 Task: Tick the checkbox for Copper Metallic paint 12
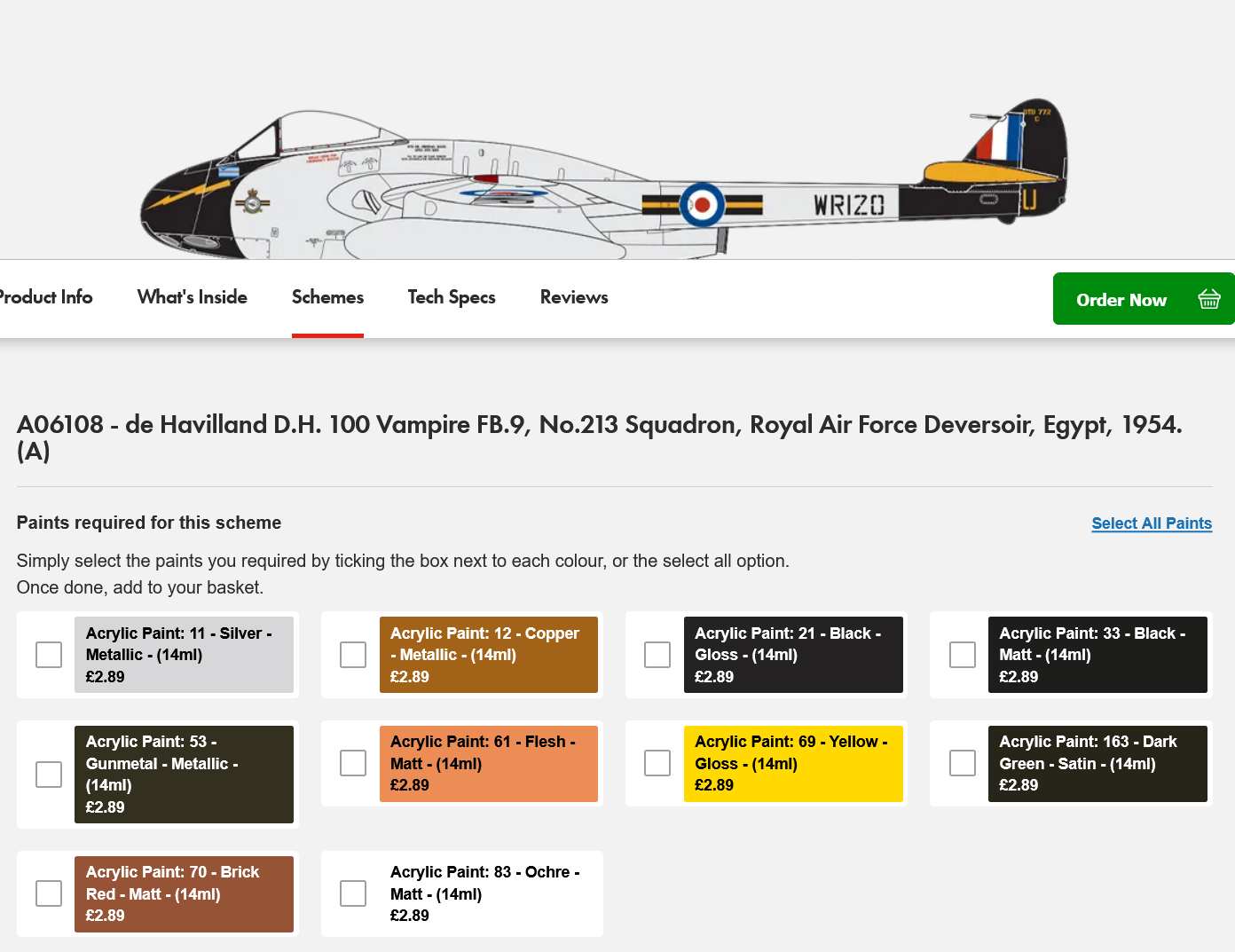click(353, 655)
